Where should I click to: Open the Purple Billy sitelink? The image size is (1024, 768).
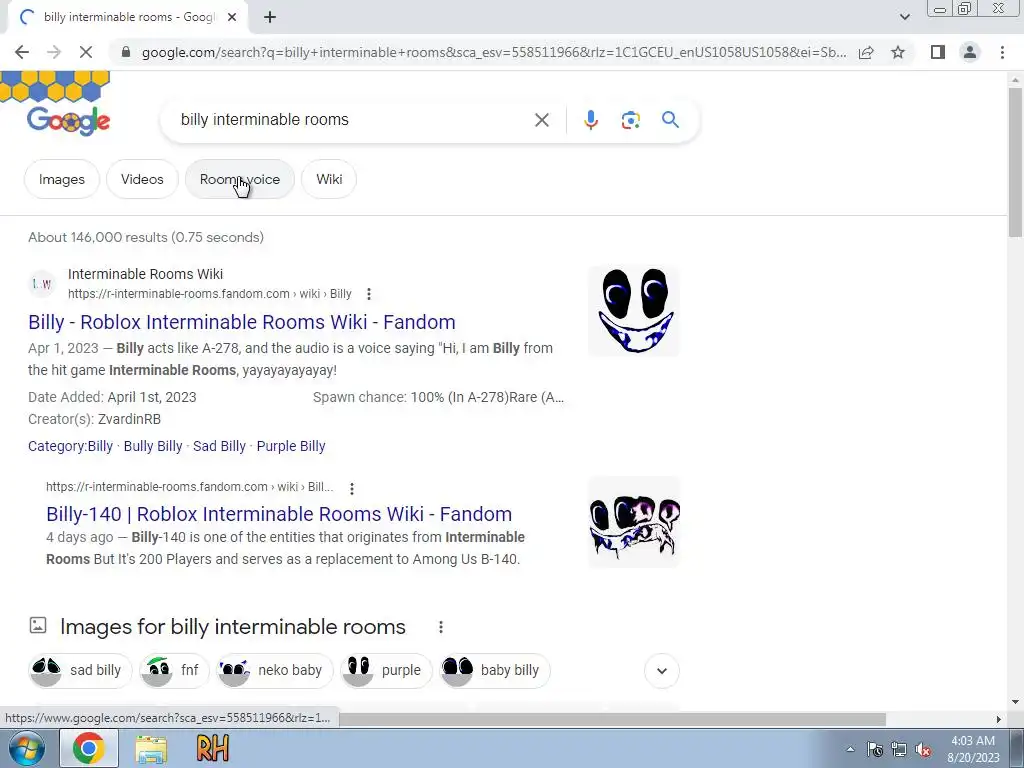tap(291, 446)
